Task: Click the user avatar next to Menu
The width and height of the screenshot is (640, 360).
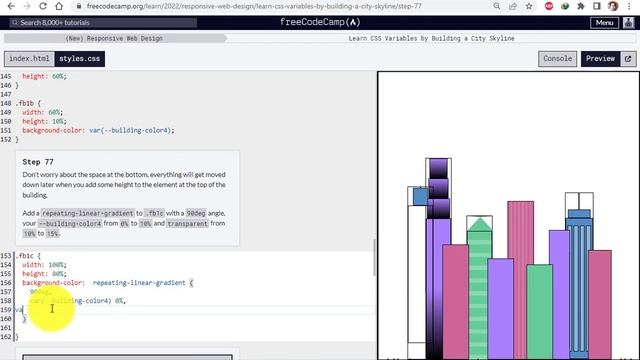Action: point(628,22)
